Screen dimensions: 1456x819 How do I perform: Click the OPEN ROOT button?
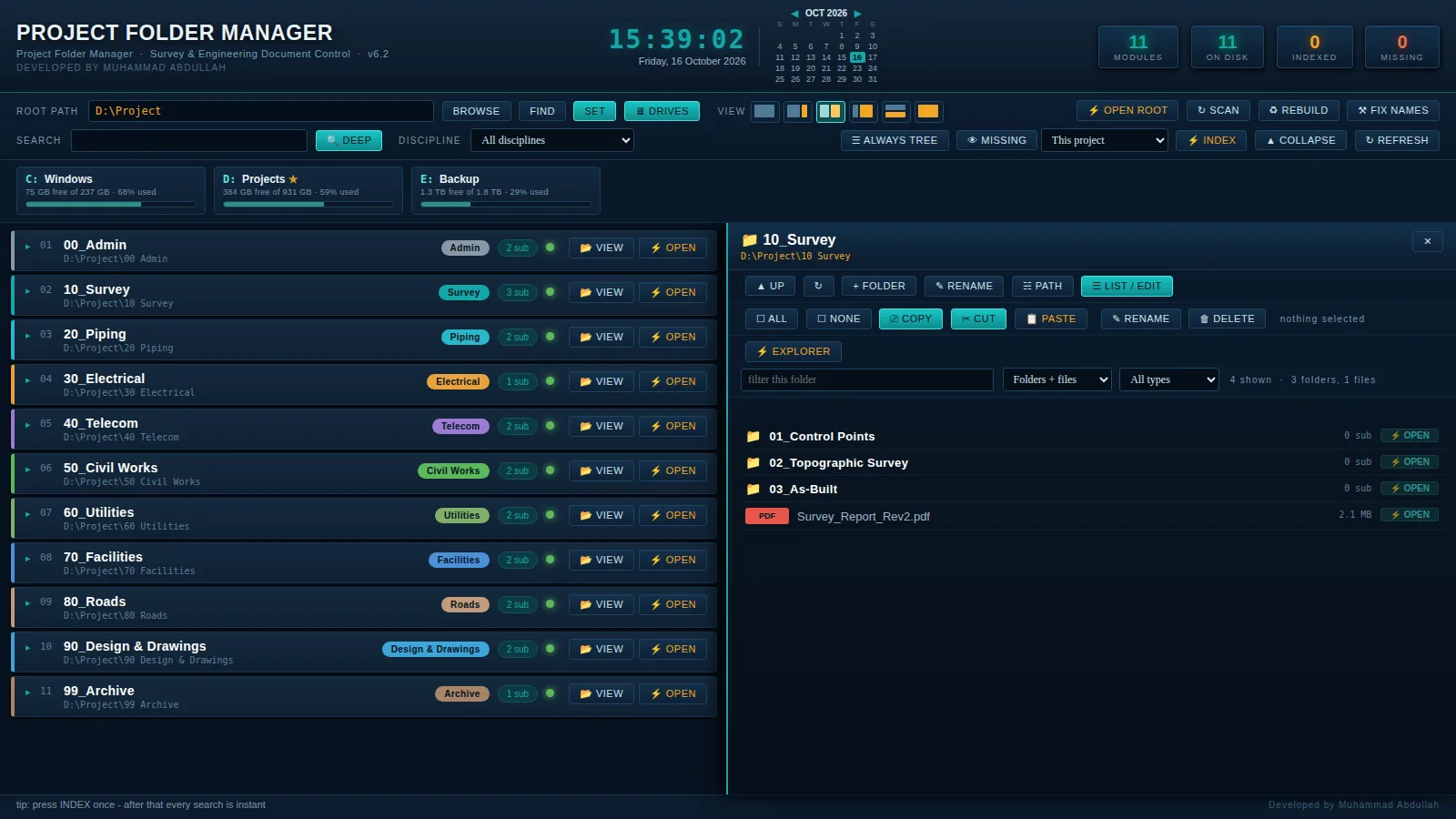pyautogui.click(x=1127, y=110)
